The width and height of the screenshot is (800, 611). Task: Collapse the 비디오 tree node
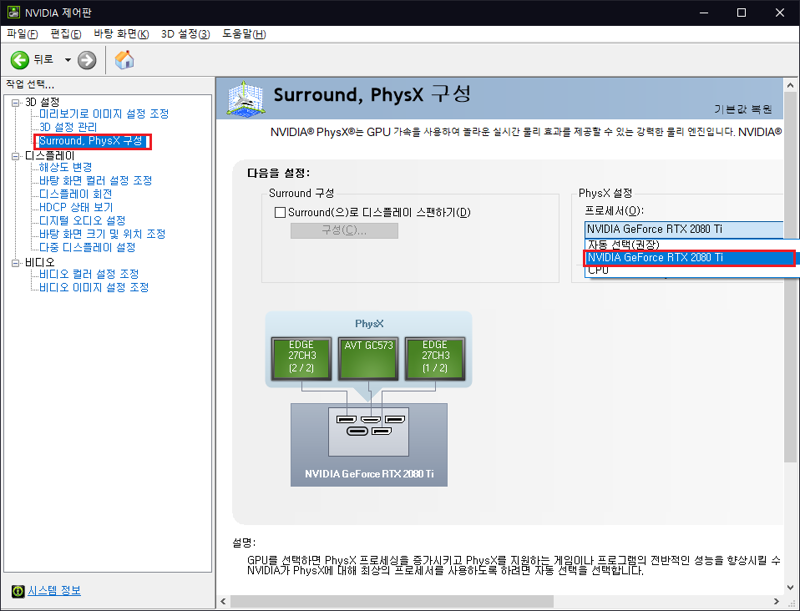(15, 263)
